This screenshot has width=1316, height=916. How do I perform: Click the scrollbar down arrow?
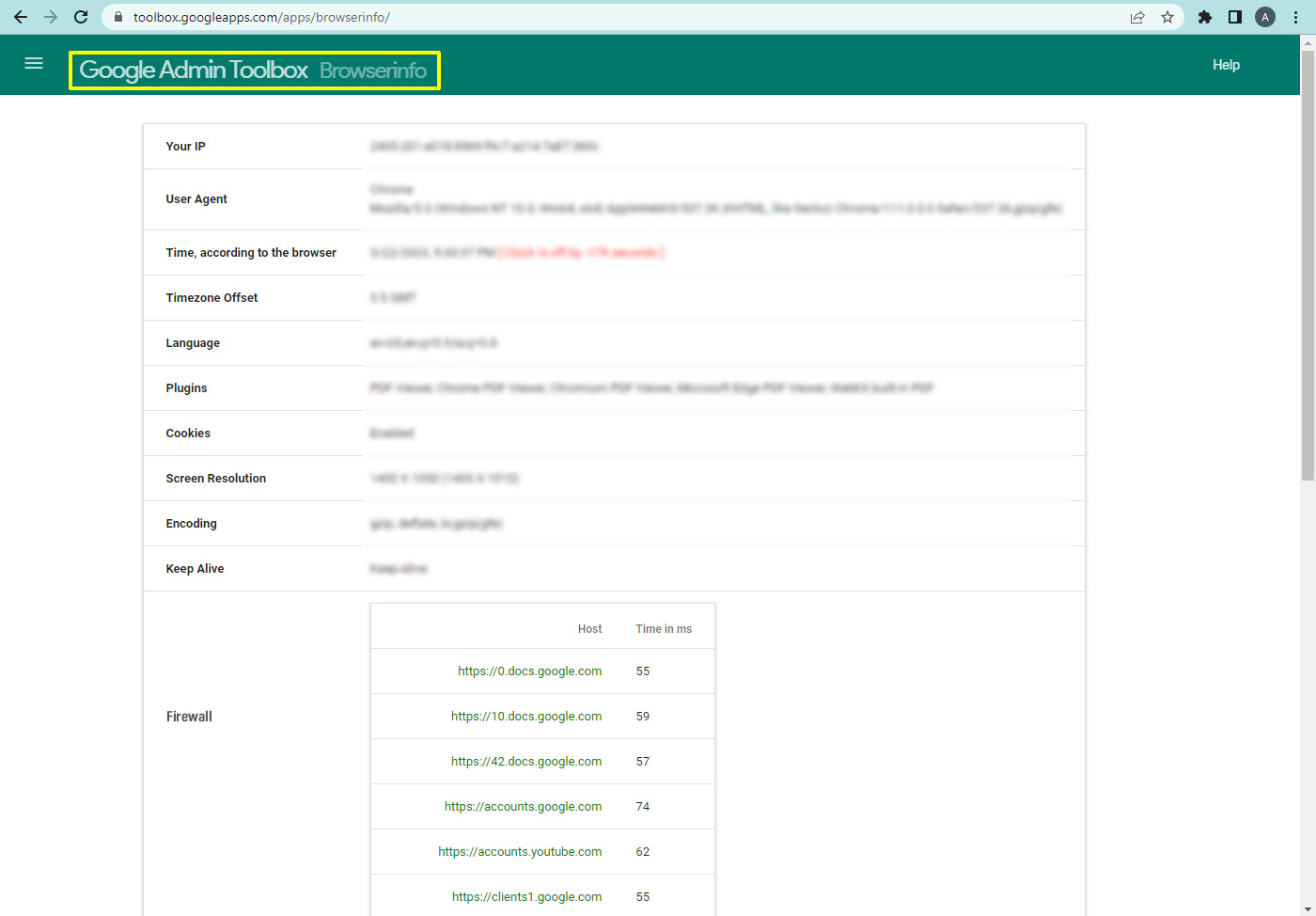[x=1308, y=908]
